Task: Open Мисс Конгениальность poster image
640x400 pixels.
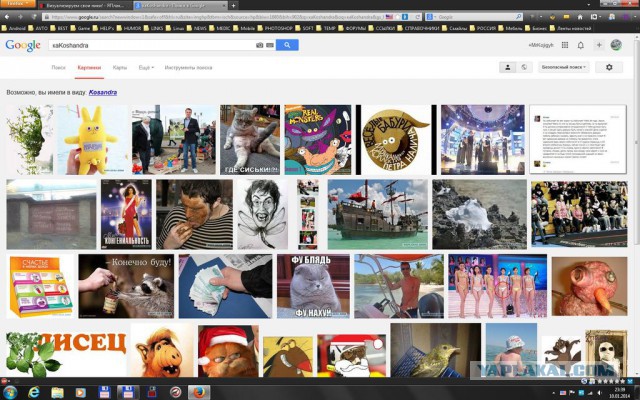Action: pyautogui.click(x=126, y=214)
